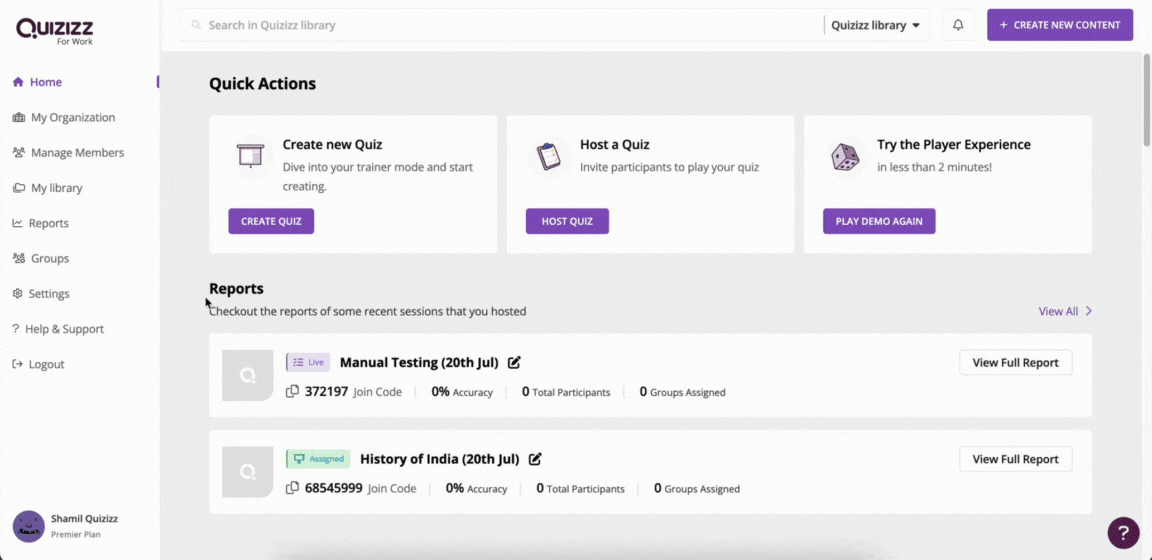Click the Premier Plan label
Viewport: 1152px width, 560px height.
pyautogui.click(x=76, y=535)
